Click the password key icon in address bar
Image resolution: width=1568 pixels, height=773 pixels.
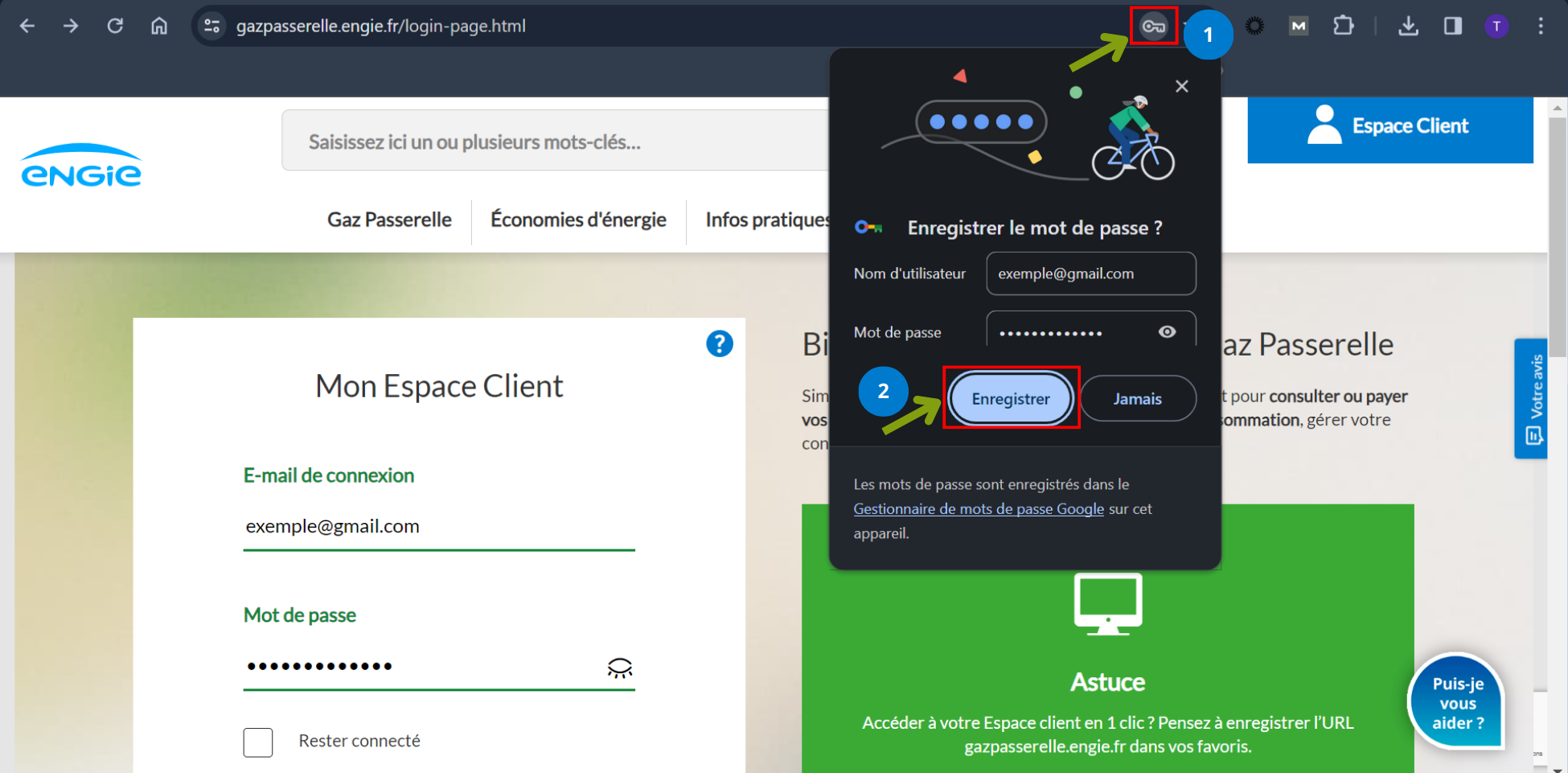click(x=1153, y=27)
